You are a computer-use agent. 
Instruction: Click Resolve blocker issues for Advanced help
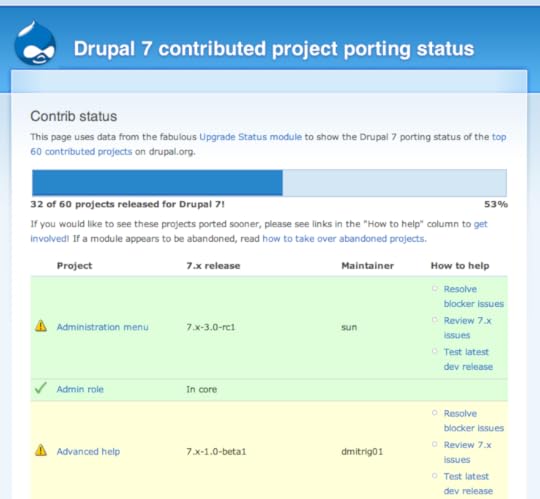click(x=474, y=421)
